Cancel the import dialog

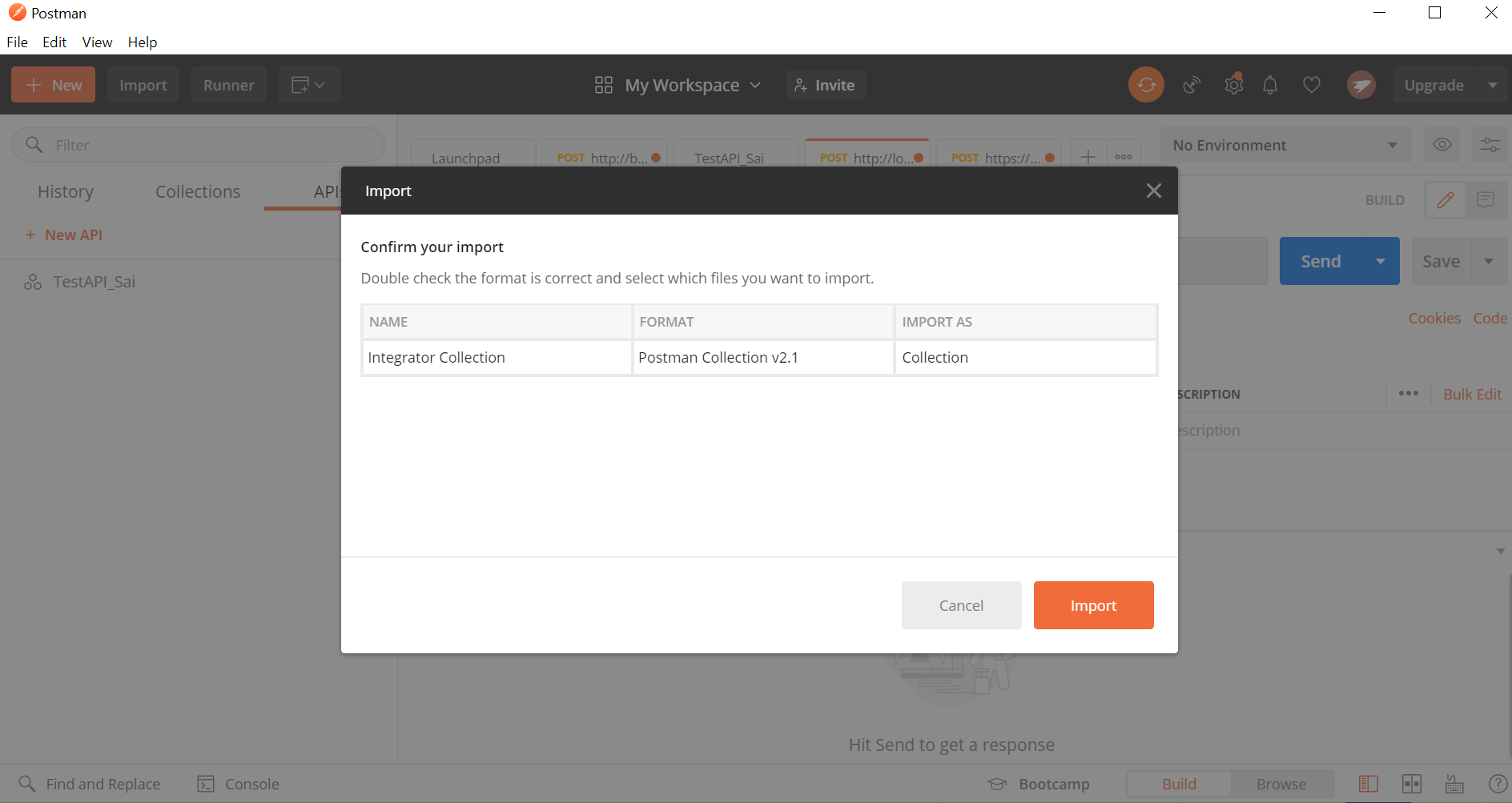(x=961, y=605)
